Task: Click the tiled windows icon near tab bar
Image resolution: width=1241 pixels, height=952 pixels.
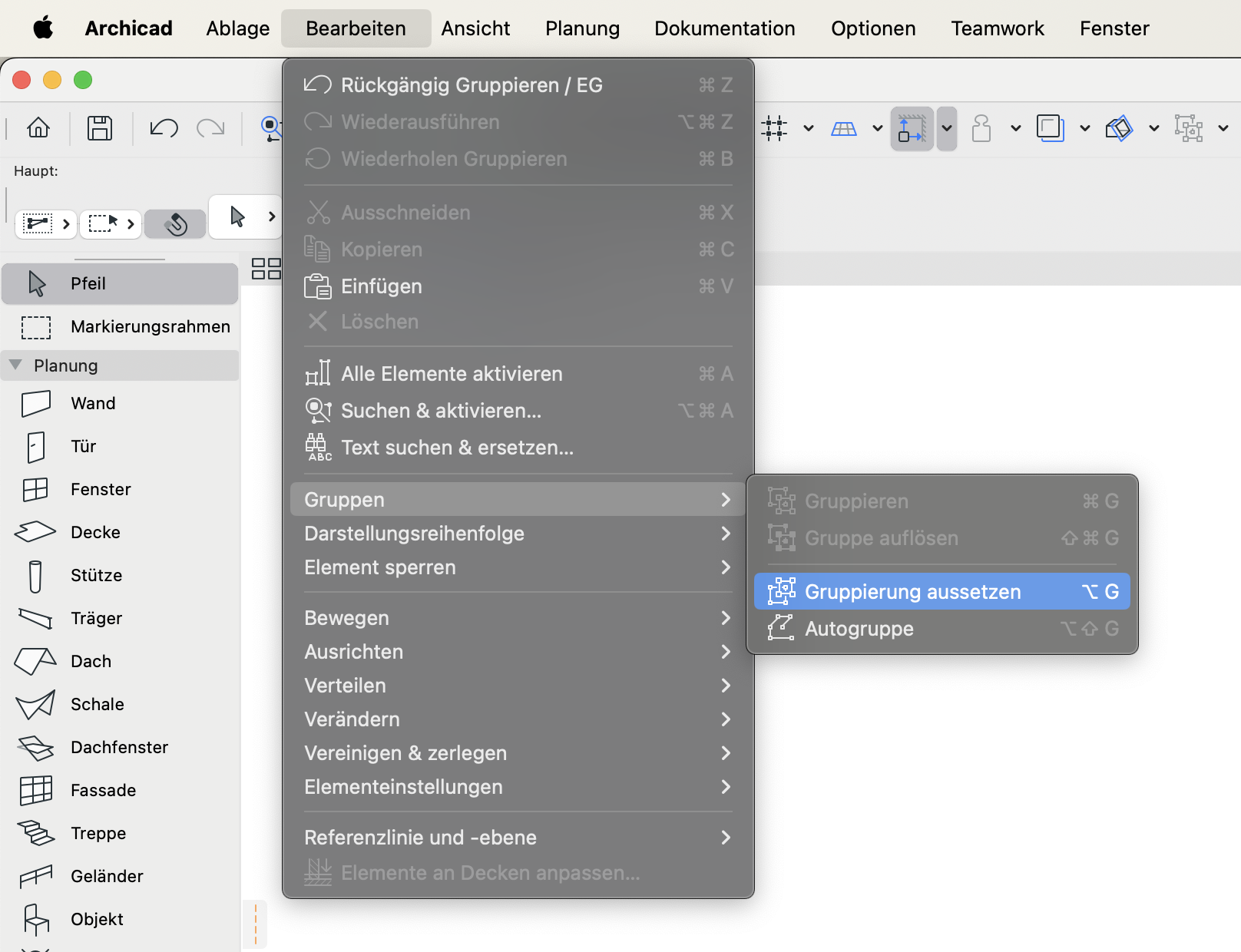Action: pyautogui.click(x=266, y=269)
